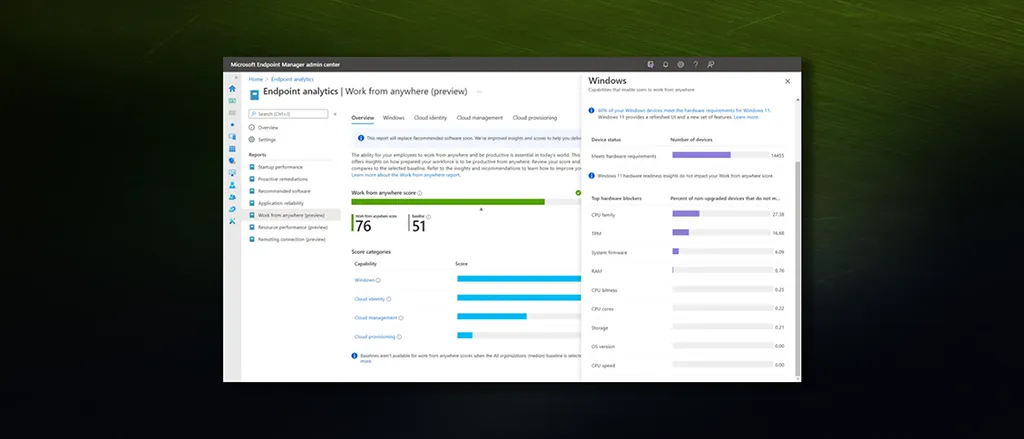Click info icon beside Cloud management capability
This screenshot has width=1024, height=439.
(x=401, y=318)
